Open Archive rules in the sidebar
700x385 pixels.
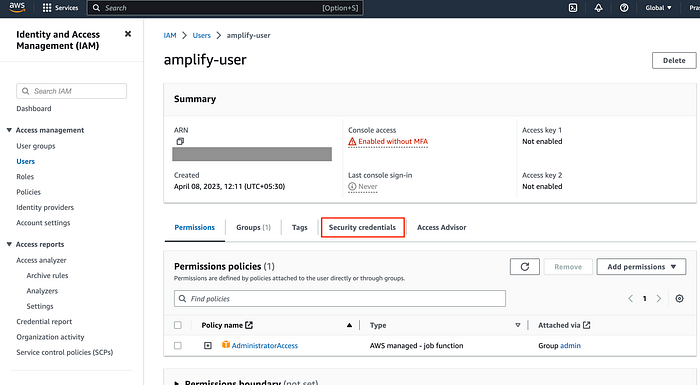coord(47,276)
